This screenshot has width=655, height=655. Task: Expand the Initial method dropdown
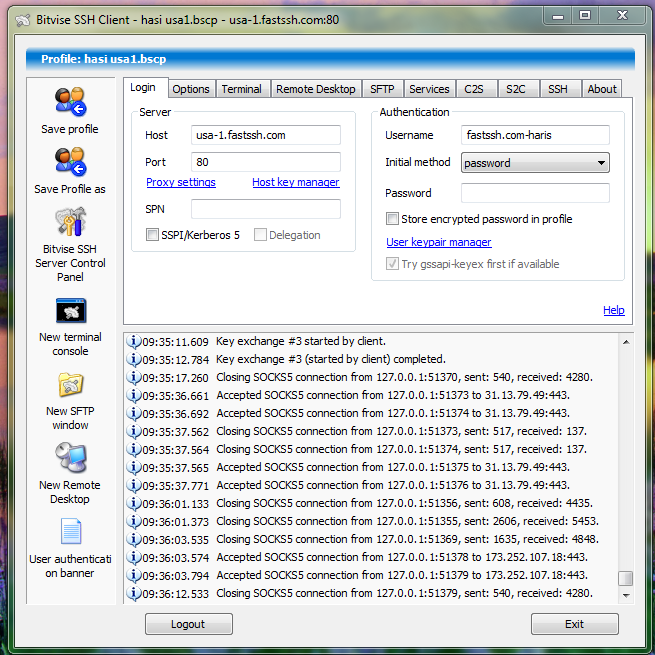[x=600, y=163]
